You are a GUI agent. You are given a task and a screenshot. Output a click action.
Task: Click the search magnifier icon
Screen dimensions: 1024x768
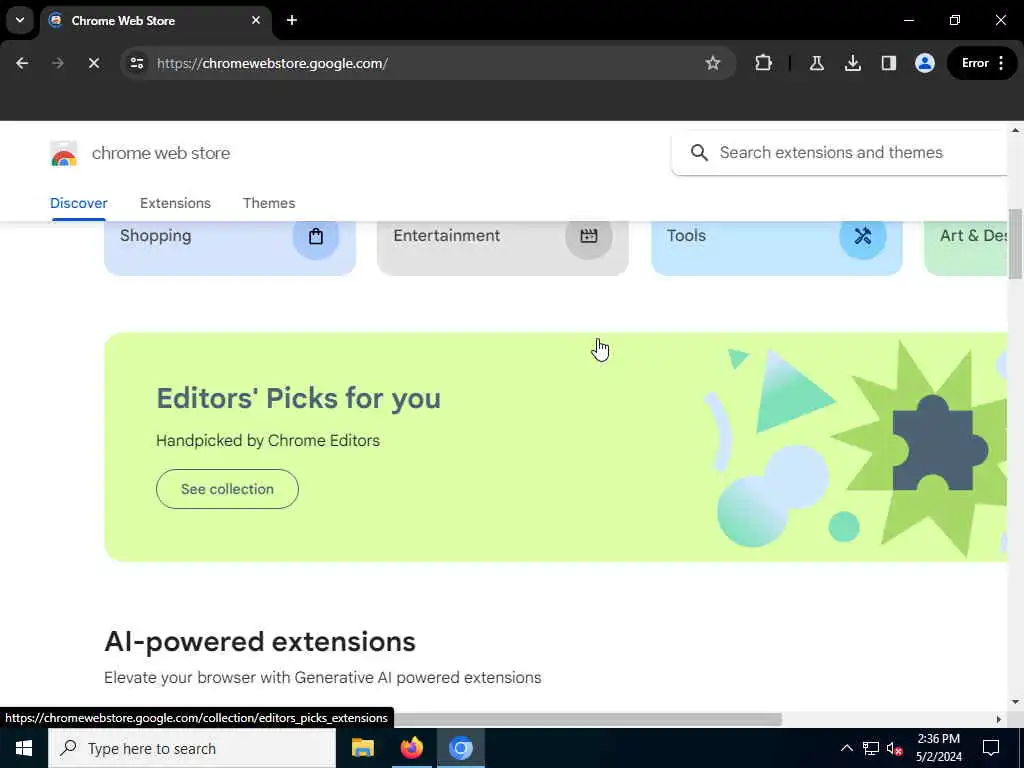click(699, 153)
